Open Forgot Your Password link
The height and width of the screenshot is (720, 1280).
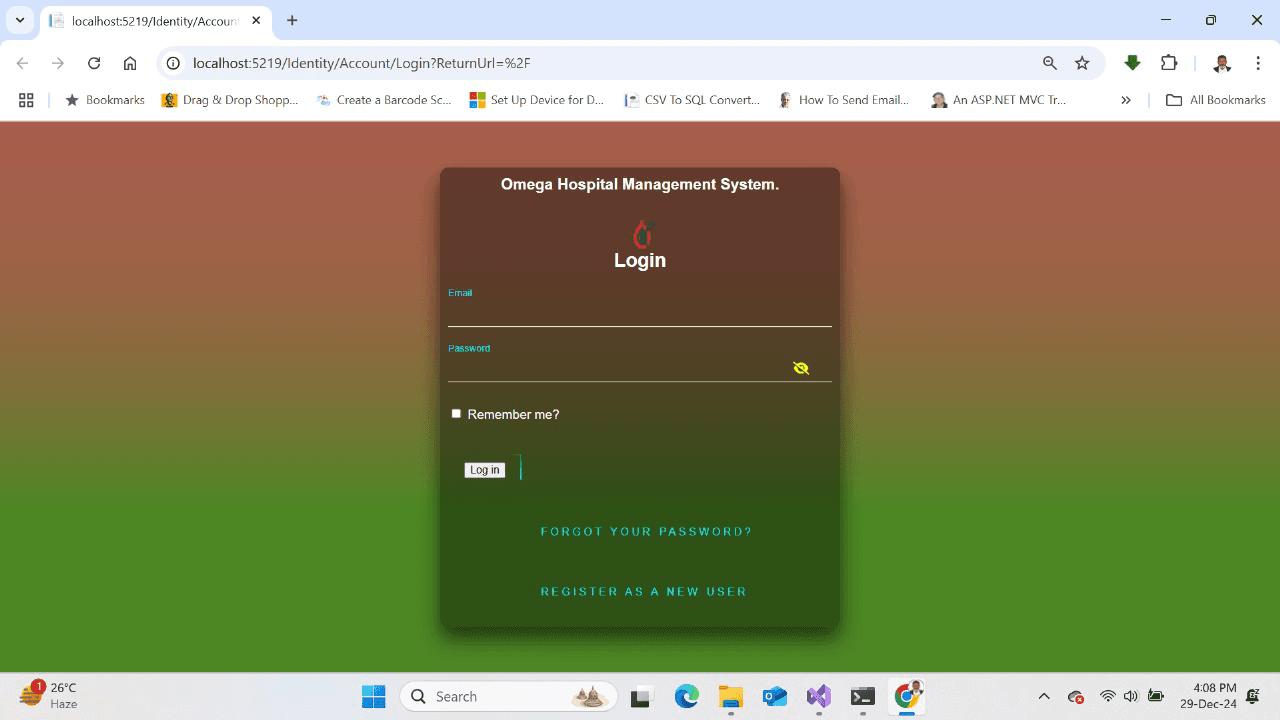click(x=646, y=532)
